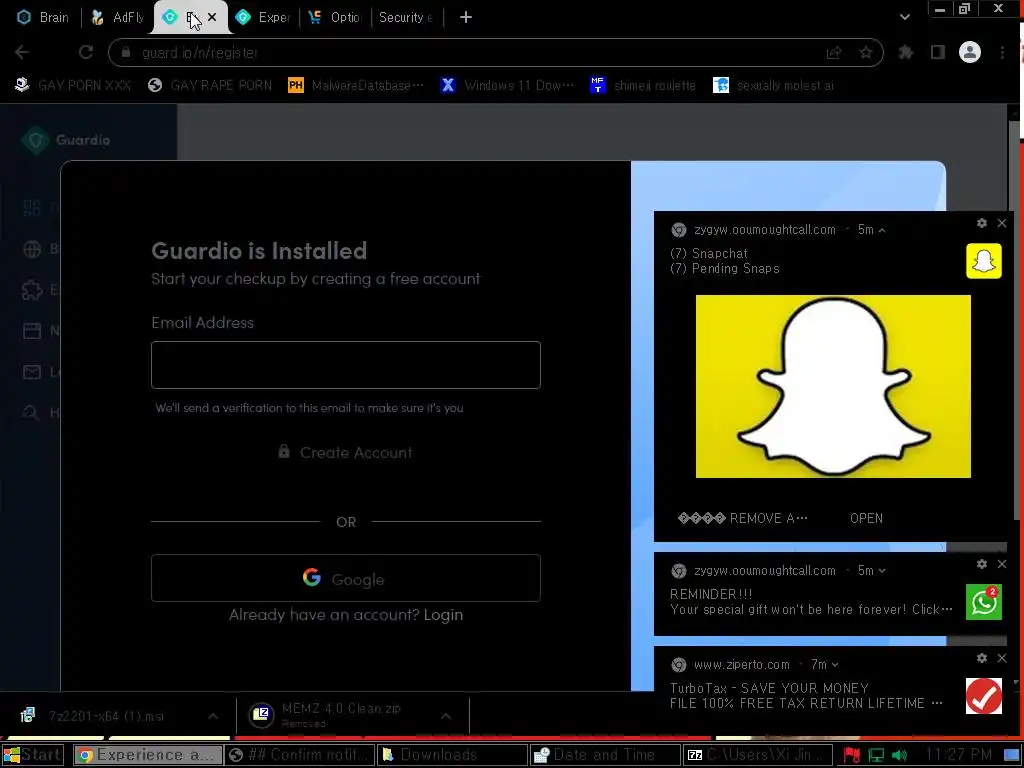
Task: Open the extensions puzzle icon
Action: click(906, 52)
